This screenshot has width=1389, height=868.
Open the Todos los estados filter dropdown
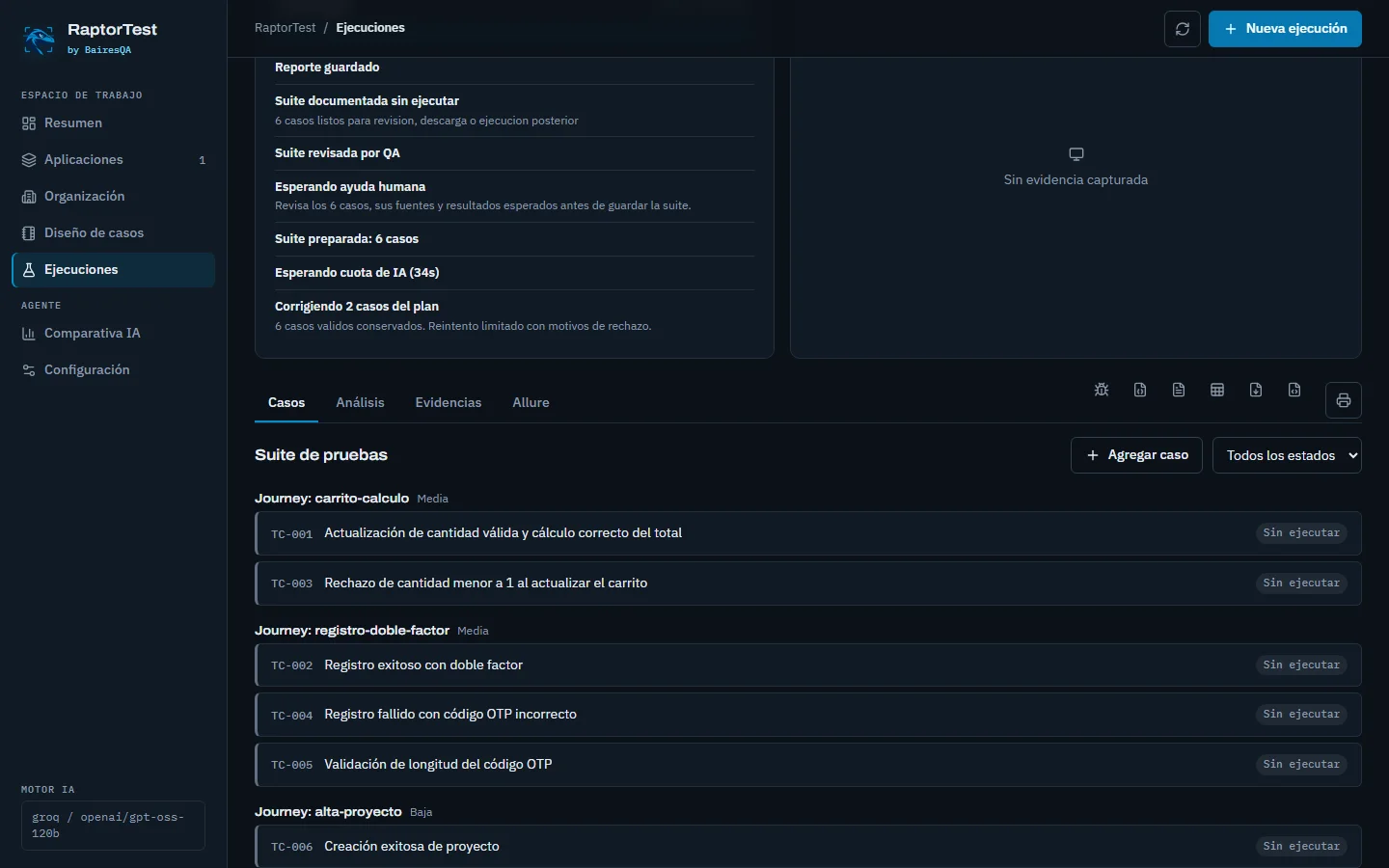(1287, 455)
